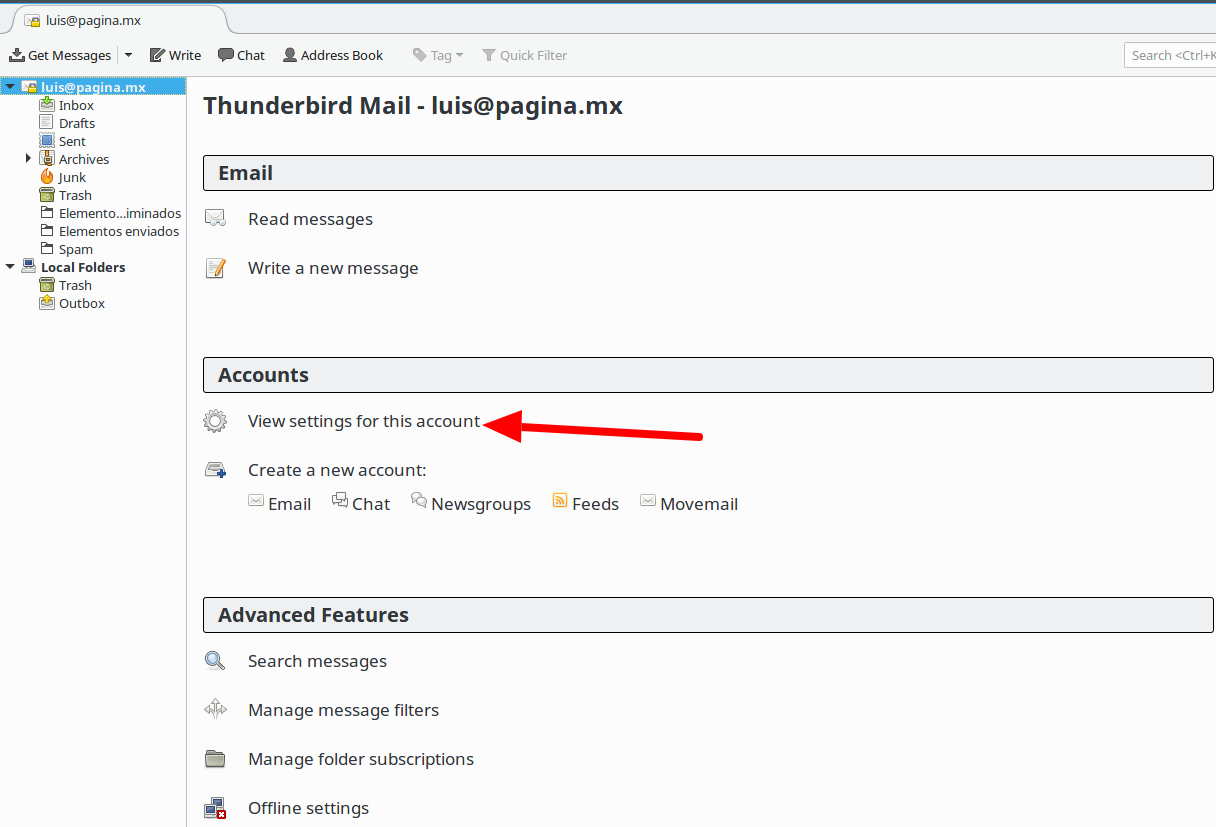
Task: Select the luis@pagina.mx account row
Action: click(93, 87)
